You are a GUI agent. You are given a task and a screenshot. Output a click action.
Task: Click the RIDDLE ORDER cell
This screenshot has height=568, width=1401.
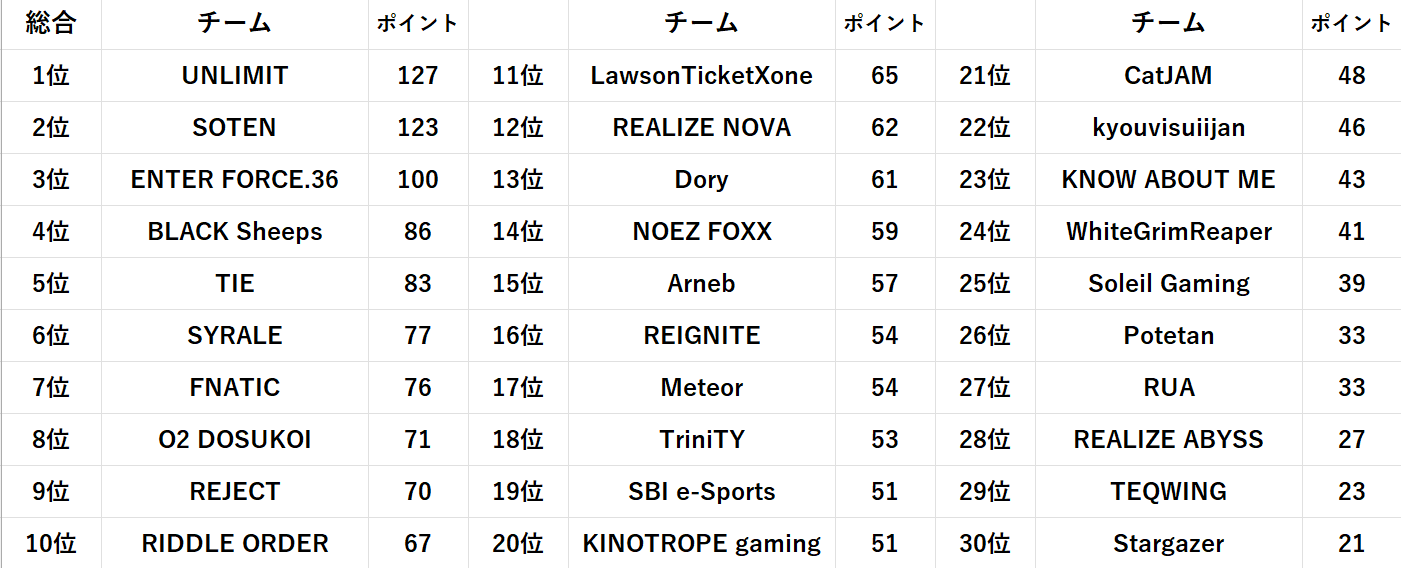click(235, 544)
